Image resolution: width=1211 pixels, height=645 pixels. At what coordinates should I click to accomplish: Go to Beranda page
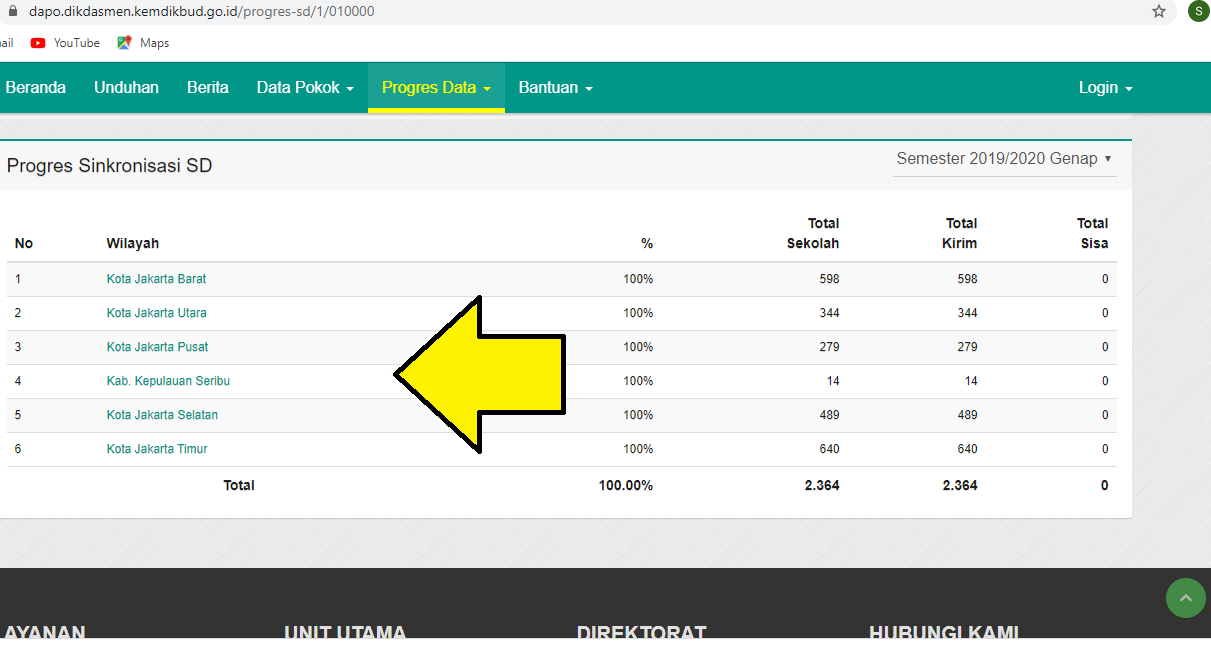click(x=36, y=88)
